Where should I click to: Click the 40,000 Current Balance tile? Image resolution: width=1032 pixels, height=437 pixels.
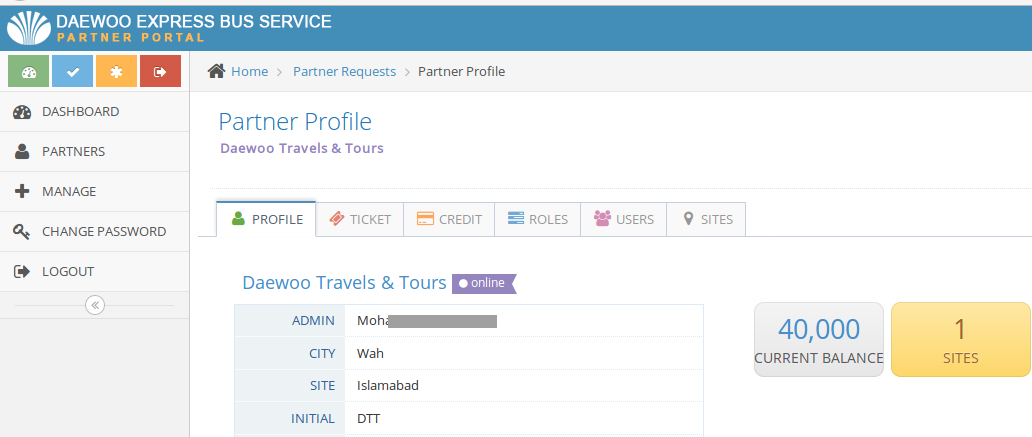[819, 339]
